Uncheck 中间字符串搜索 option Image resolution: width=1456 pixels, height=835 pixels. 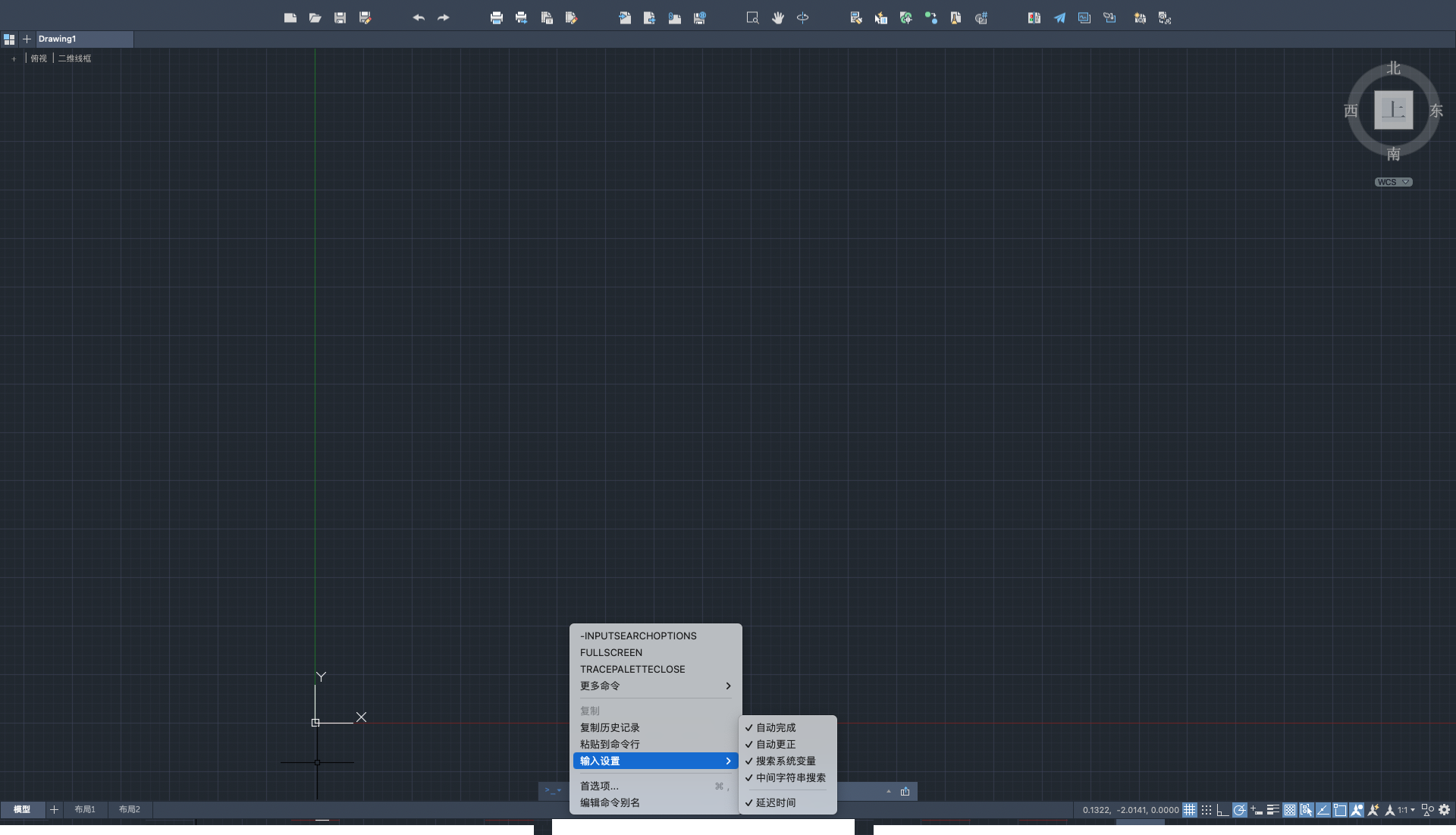tap(790, 777)
